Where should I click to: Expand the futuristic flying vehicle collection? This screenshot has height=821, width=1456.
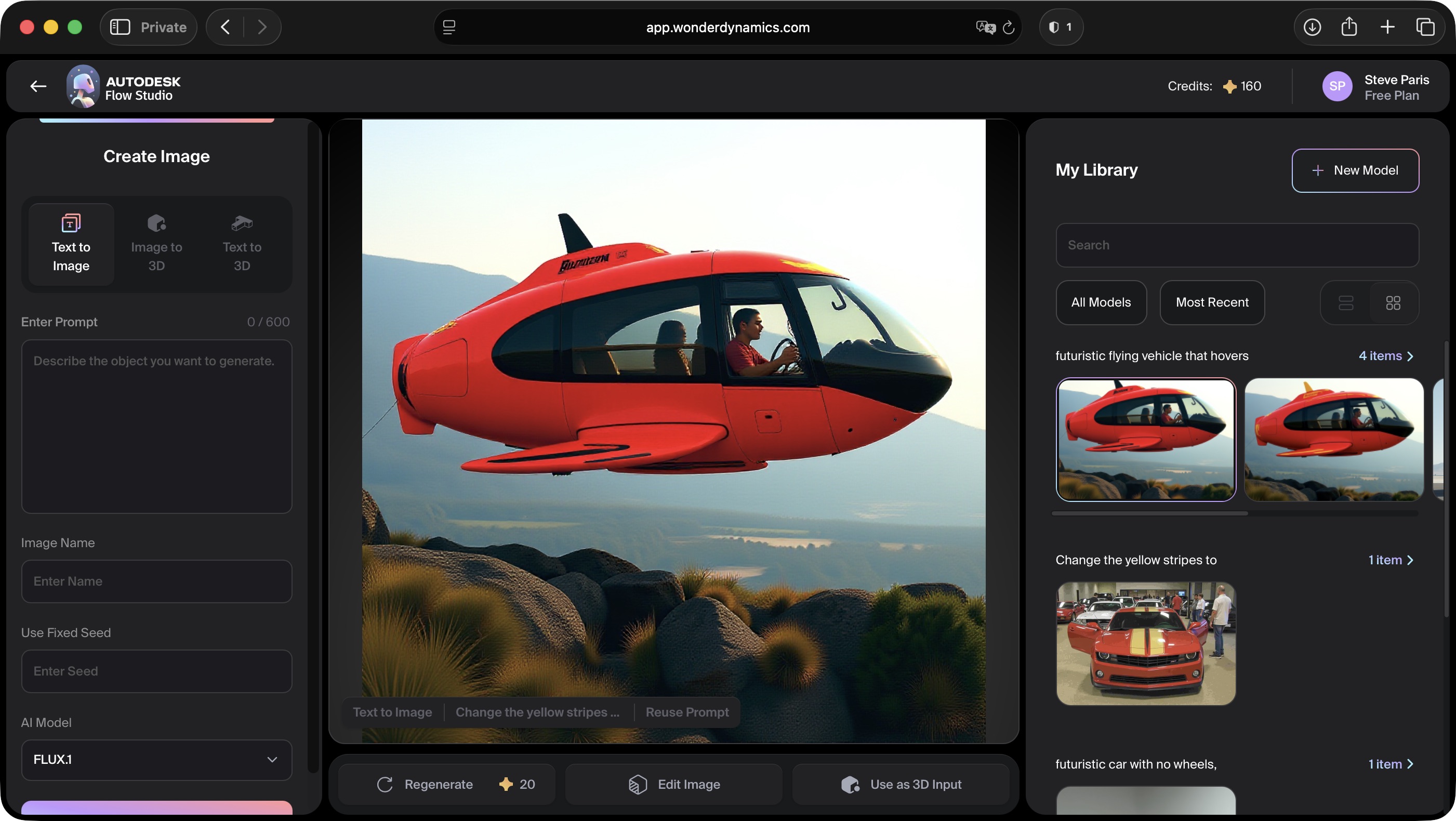point(1387,356)
